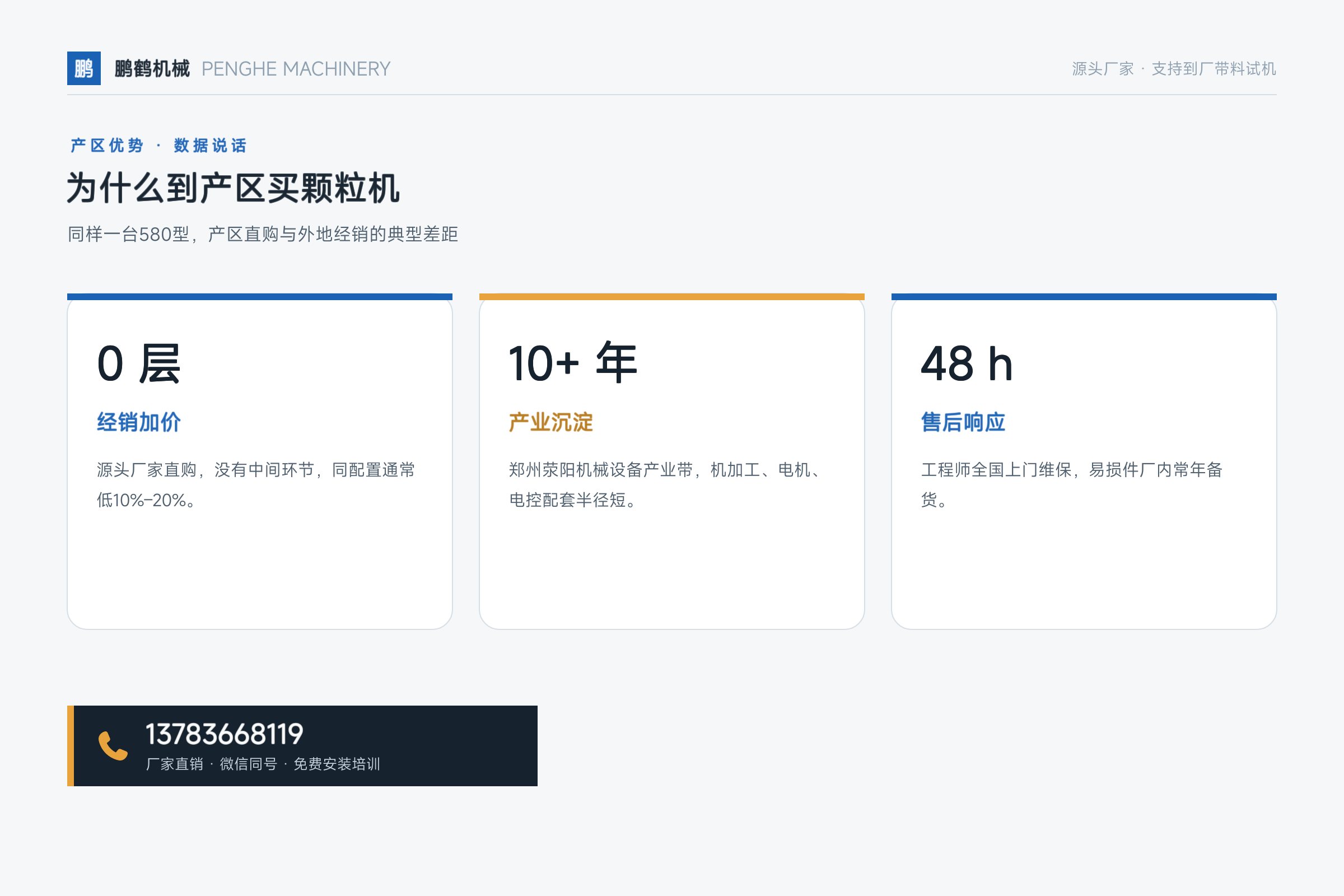This screenshot has width=1344, height=896.
Task: Click the 经销加价 card title
Action: tap(139, 422)
